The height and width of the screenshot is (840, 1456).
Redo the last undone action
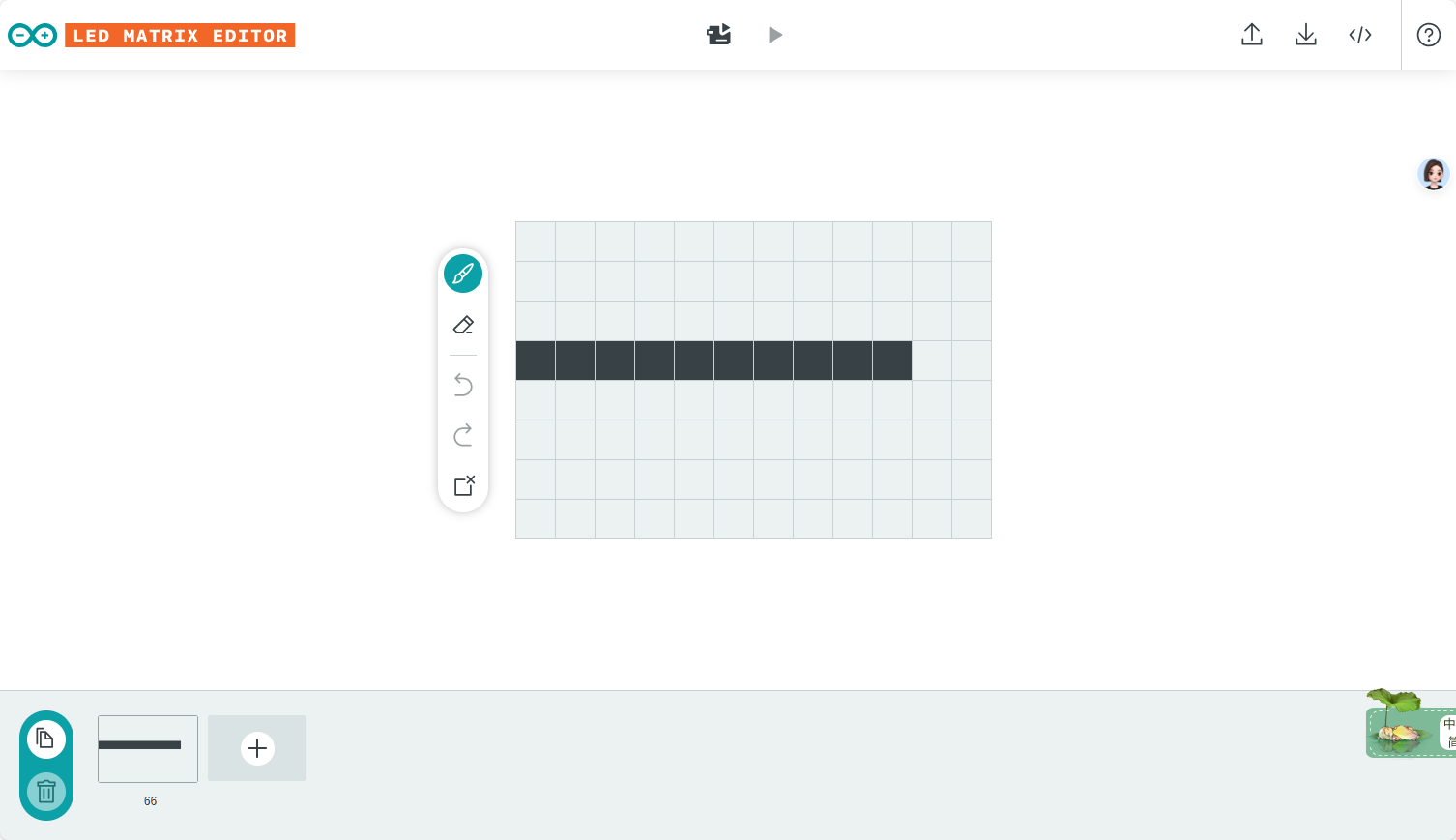(x=463, y=435)
